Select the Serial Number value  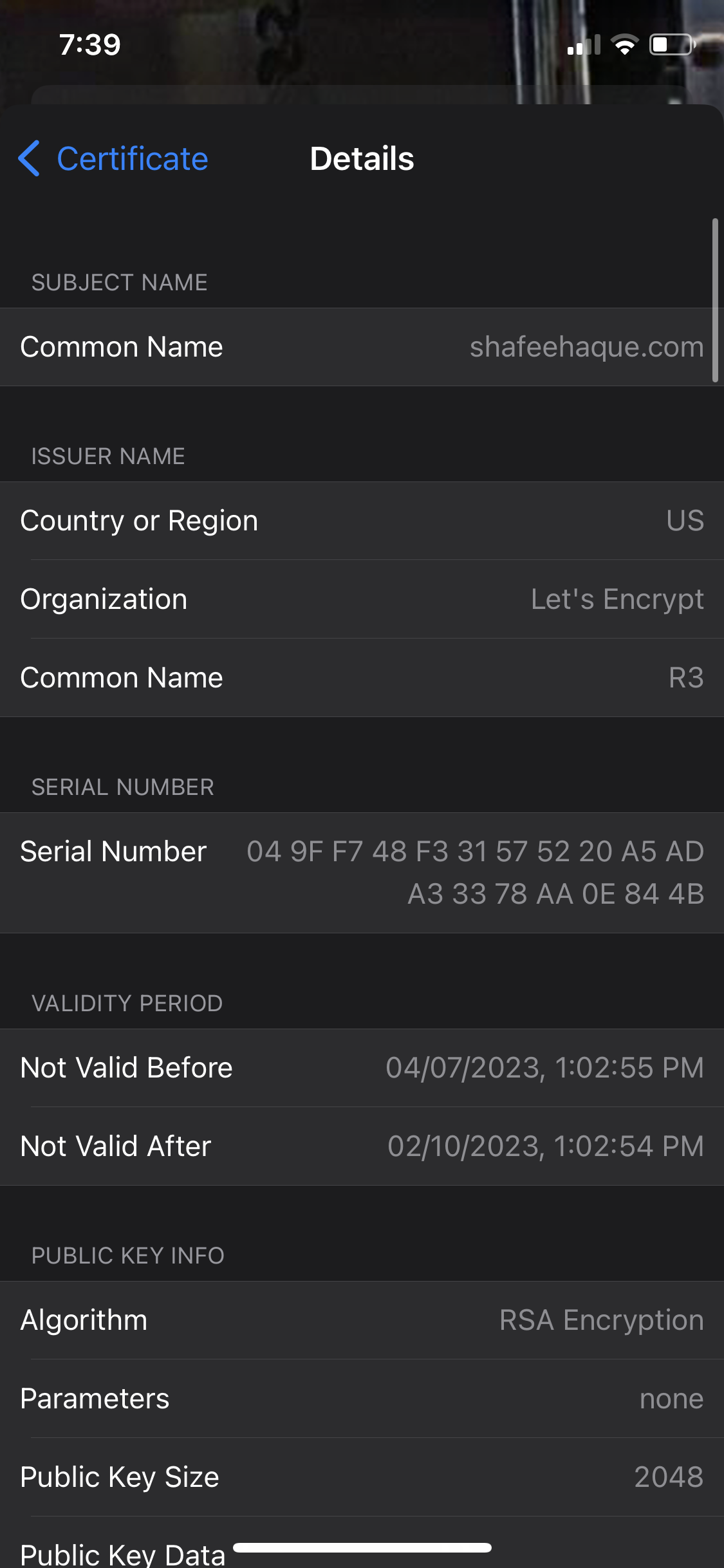(x=475, y=872)
